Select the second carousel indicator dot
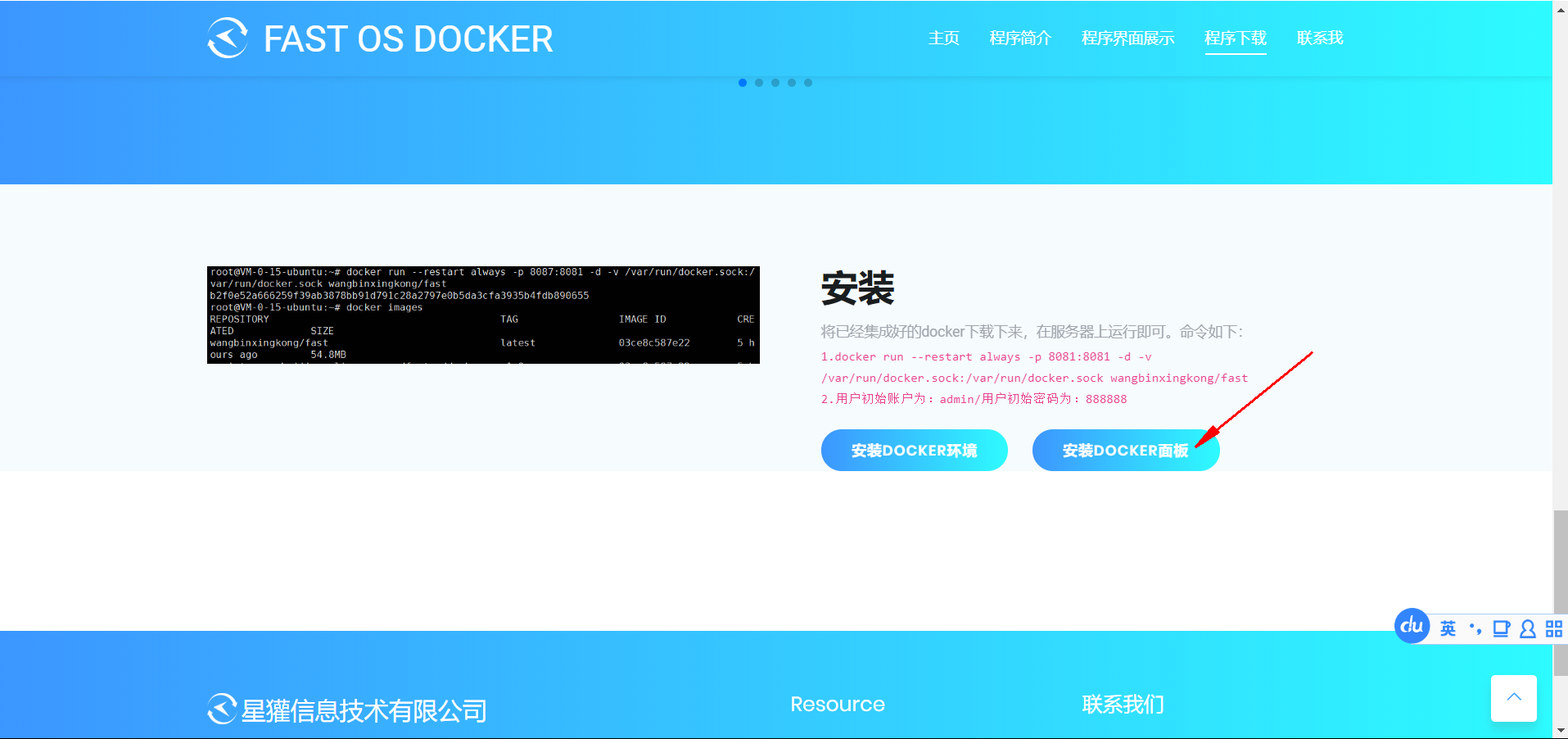The image size is (1568, 739). pyautogui.click(x=759, y=82)
